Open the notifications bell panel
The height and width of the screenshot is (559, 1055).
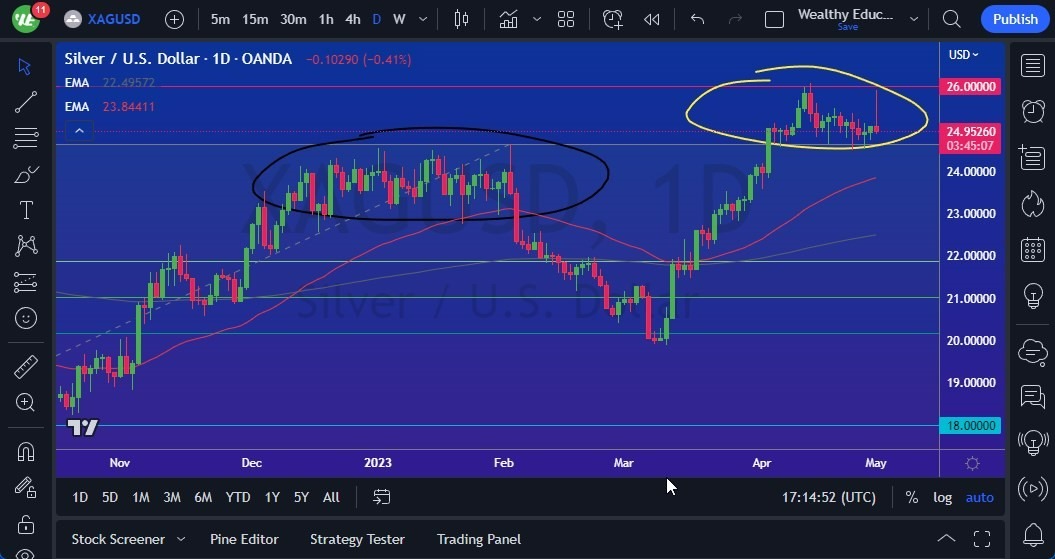point(1032,535)
